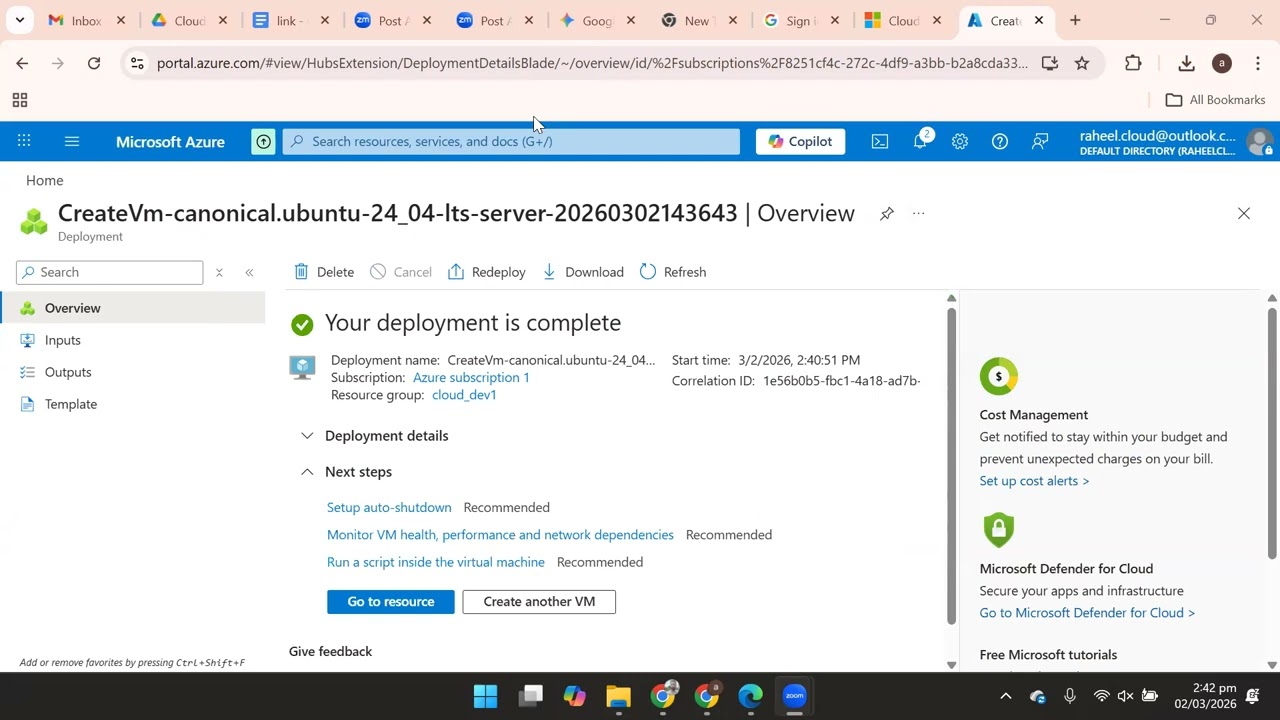This screenshot has width=1280, height=720.
Task: Click the portal upgrade arrow icon
Action: tap(263, 141)
